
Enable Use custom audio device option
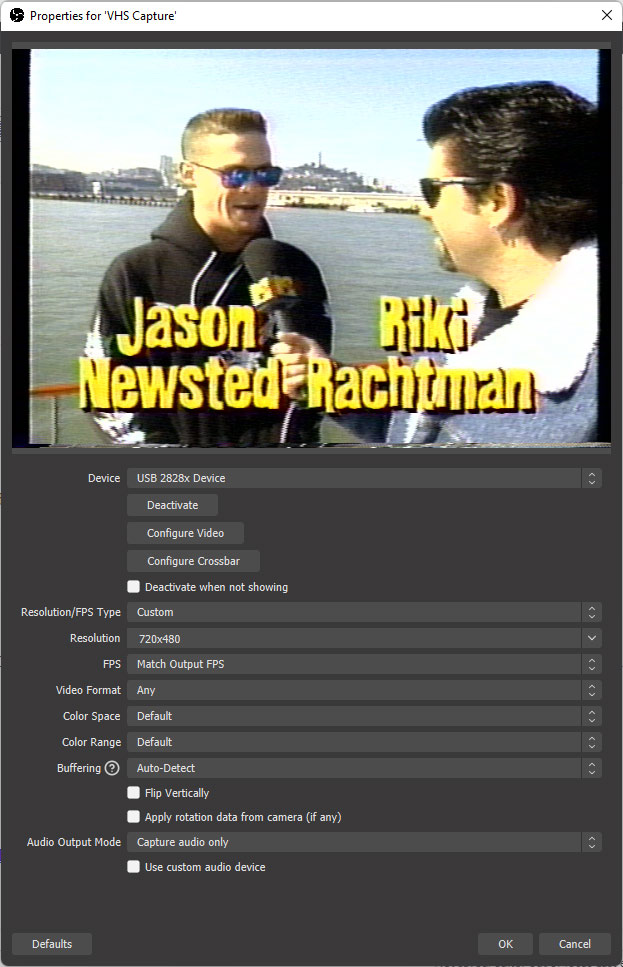(x=134, y=867)
